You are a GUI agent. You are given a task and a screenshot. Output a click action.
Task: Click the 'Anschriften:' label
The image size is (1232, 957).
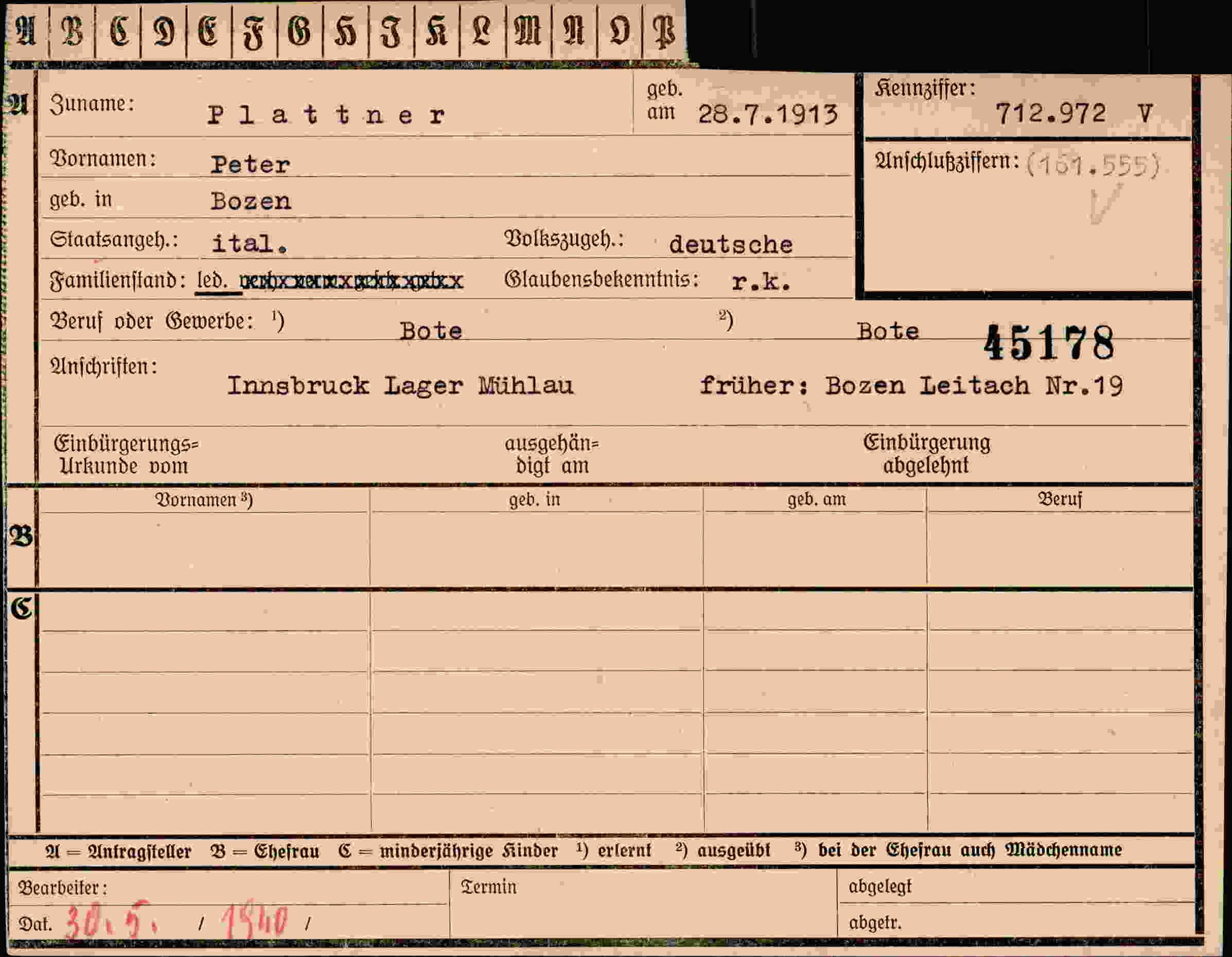104,367
